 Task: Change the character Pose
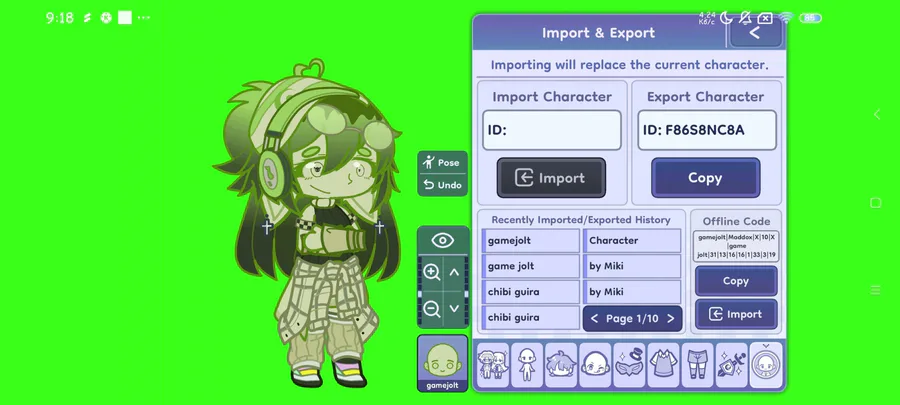(443, 163)
